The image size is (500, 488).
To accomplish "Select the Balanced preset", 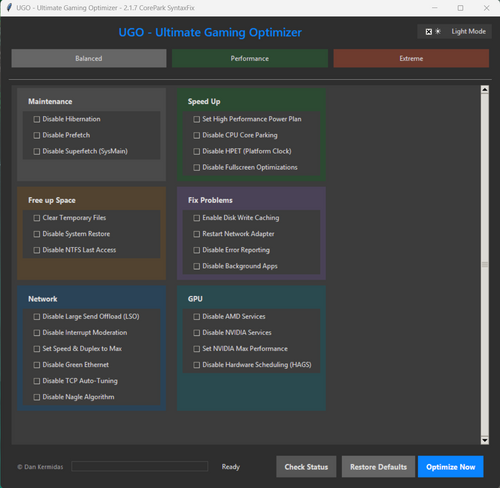I will (89, 58).
